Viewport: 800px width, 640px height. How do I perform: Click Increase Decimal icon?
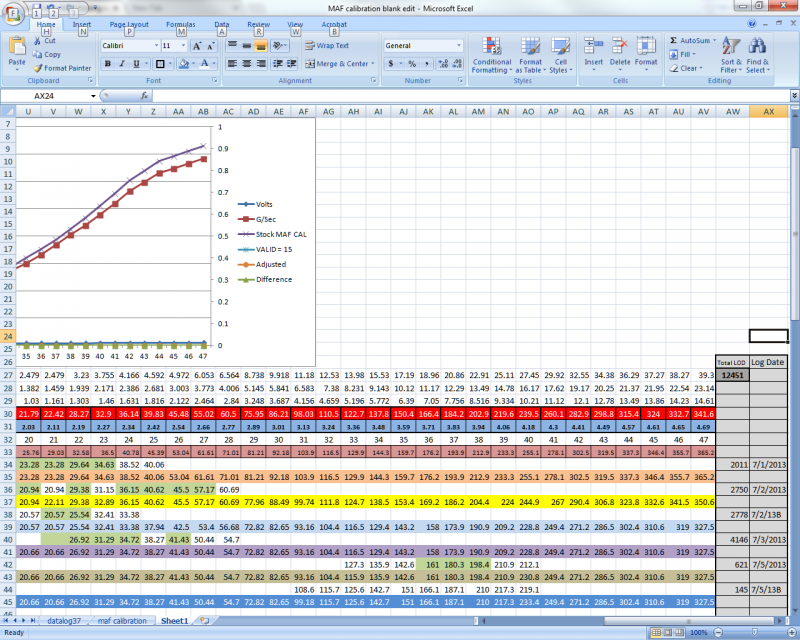click(x=443, y=64)
